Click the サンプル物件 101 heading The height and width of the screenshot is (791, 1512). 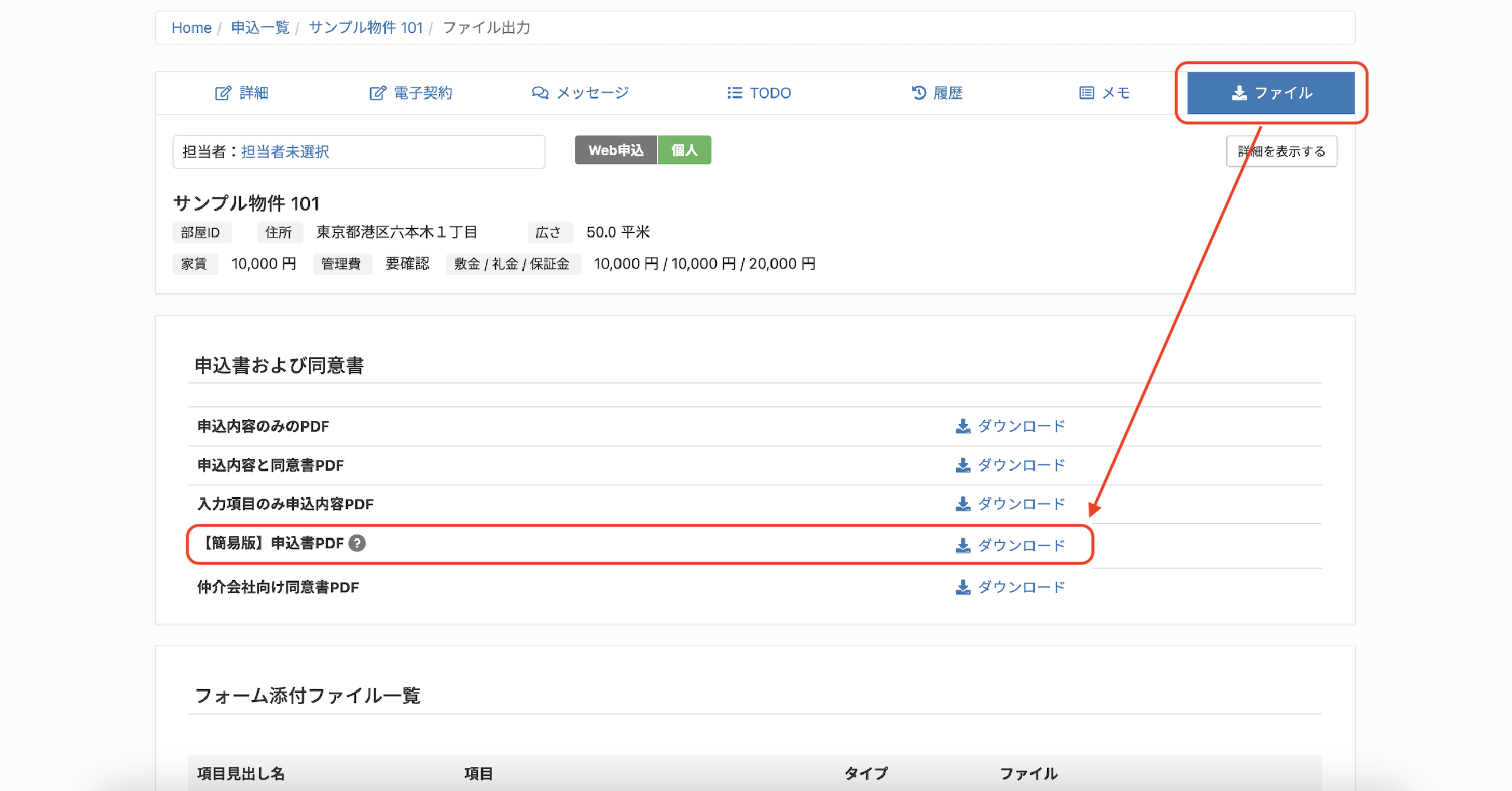pyautogui.click(x=247, y=203)
